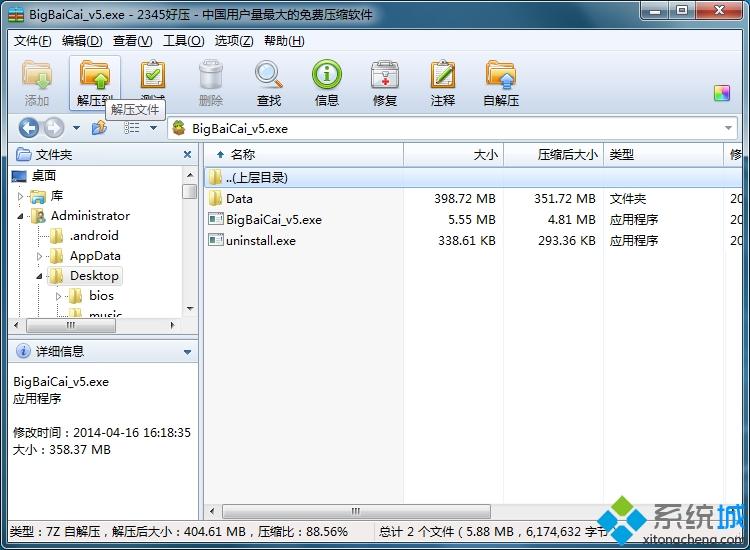Collapse the Desktop tree node
Screen dimensions: 750x550
click(39, 276)
